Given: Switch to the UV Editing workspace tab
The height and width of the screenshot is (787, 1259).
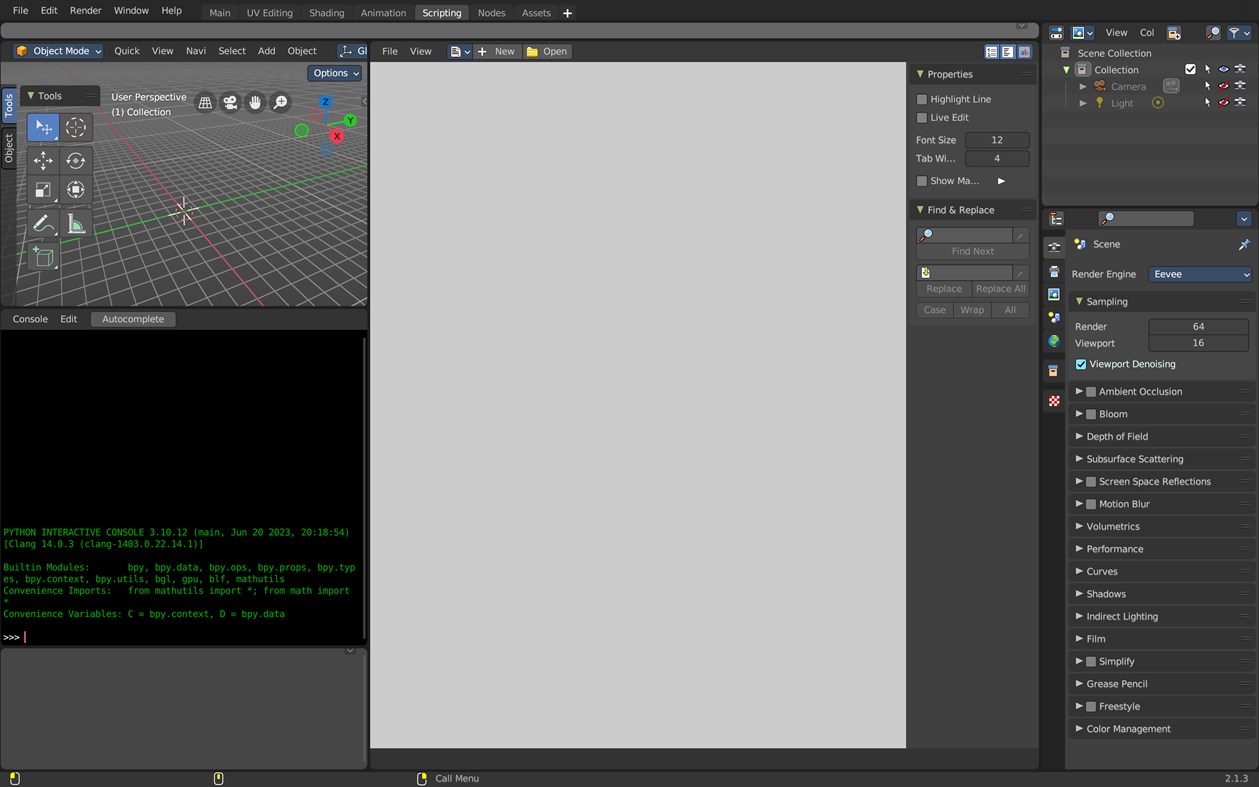Looking at the screenshot, I should point(270,13).
